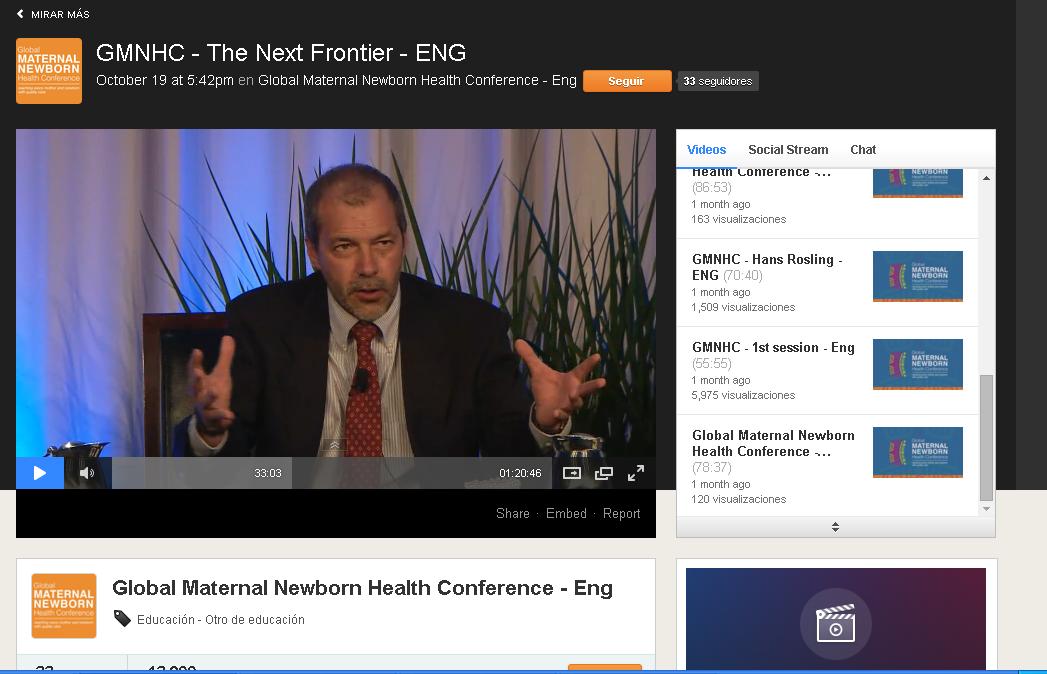Expand the video list resize handle
This screenshot has width=1047, height=674.
[x=835, y=527]
